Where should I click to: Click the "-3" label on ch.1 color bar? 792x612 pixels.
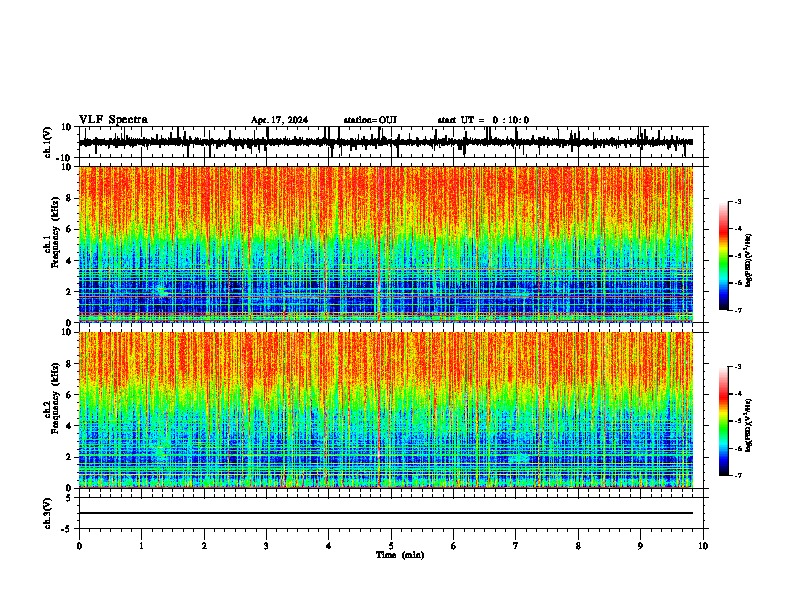point(738,201)
